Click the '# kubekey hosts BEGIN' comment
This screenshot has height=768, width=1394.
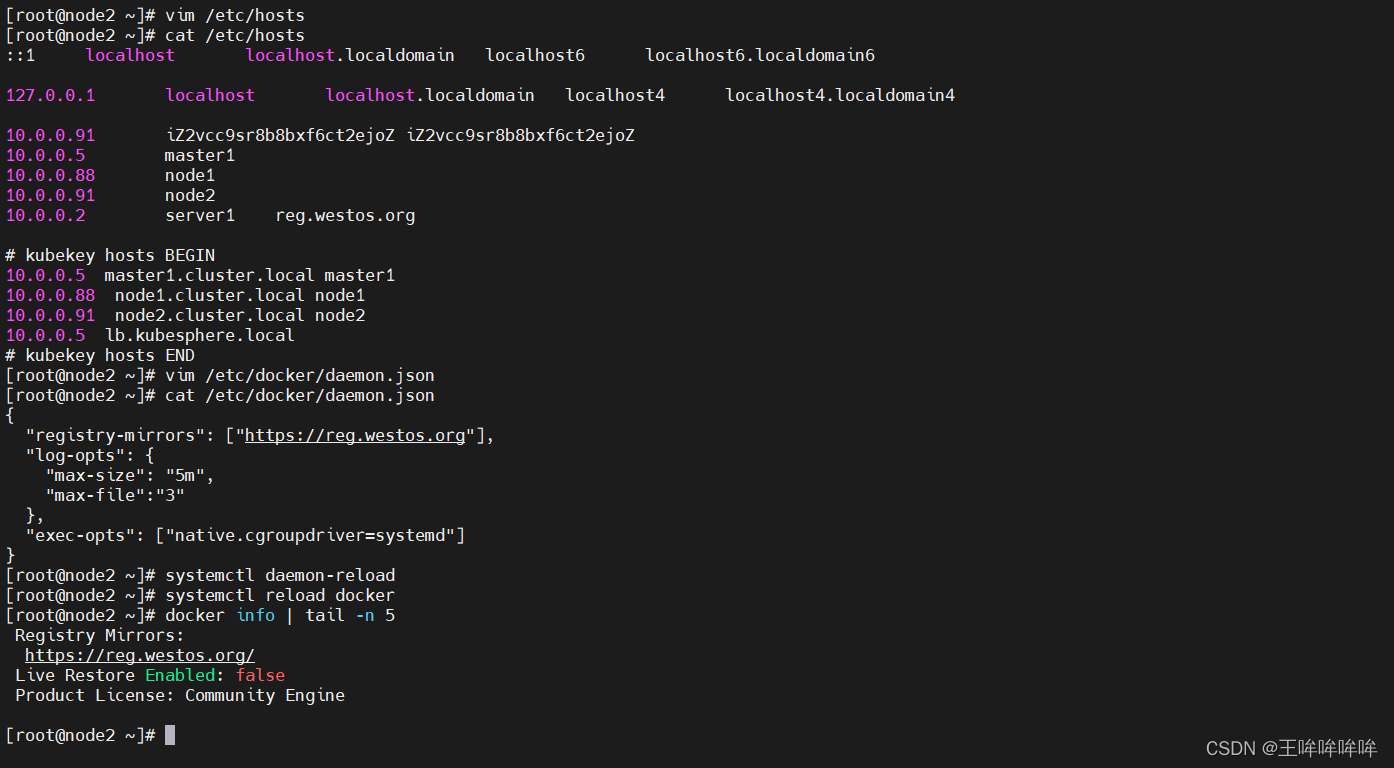click(x=110, y=255)
